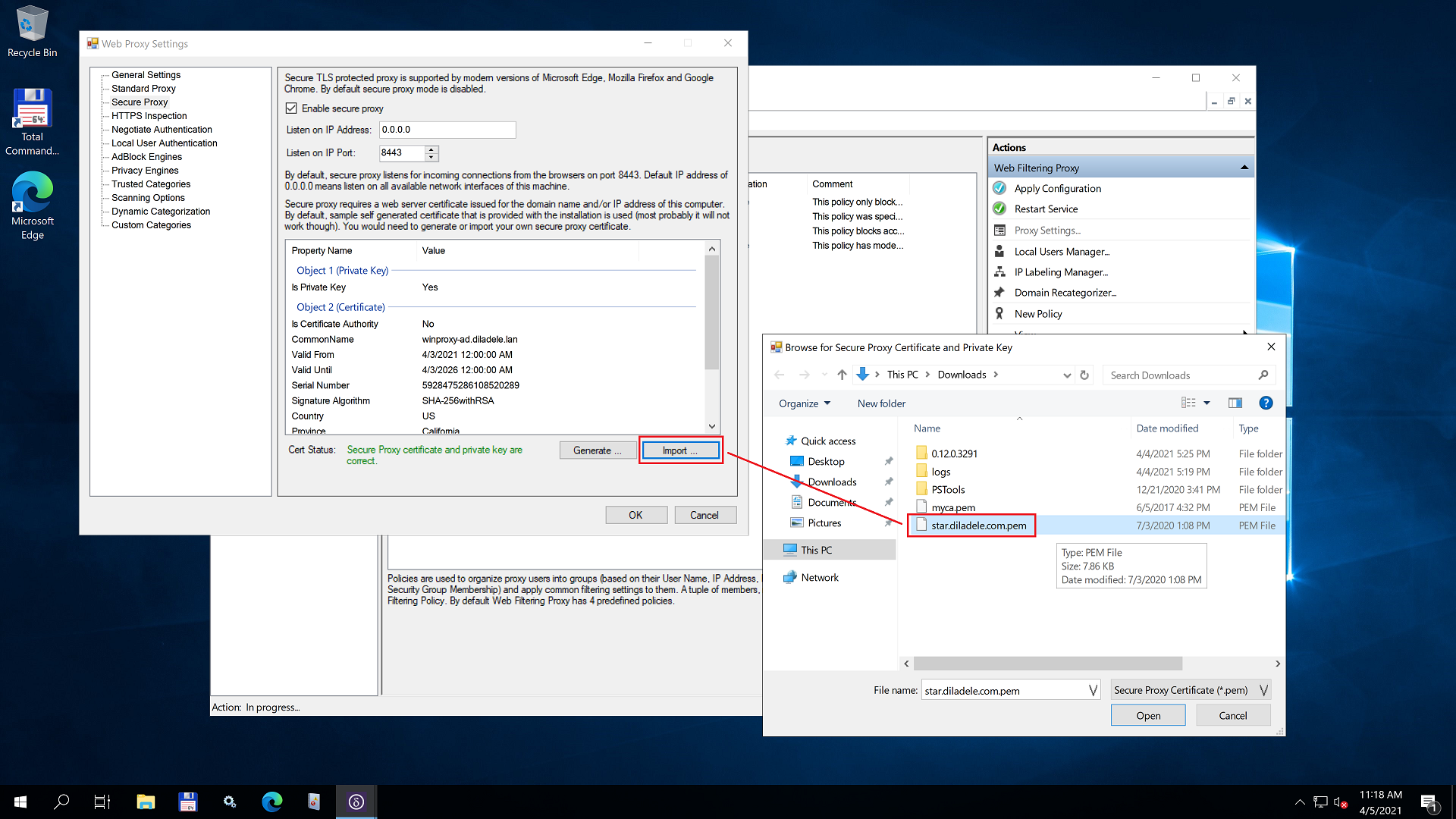Select the Microsoft Edge desktop icon

click(32, 205)
